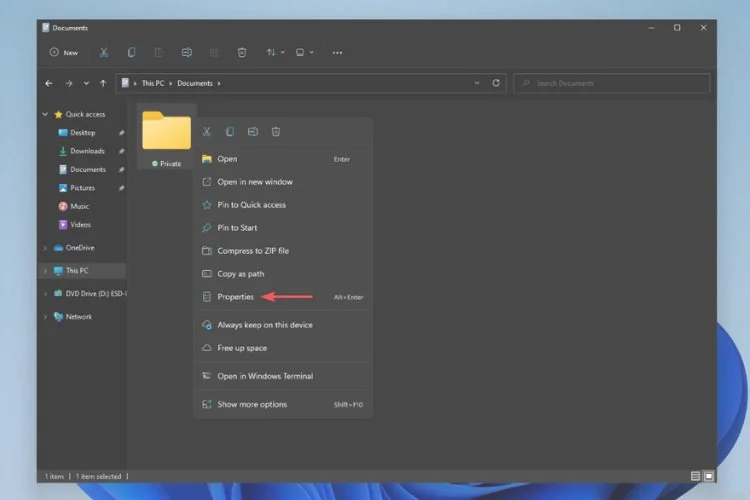Unpin Documents using its pin icon

(121, 170)
